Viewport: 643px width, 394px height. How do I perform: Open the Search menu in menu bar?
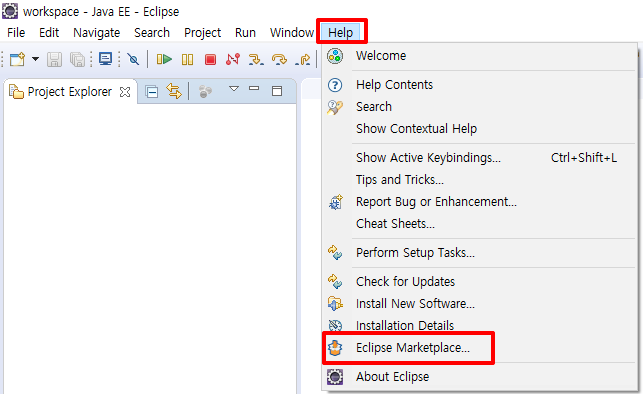152,32
